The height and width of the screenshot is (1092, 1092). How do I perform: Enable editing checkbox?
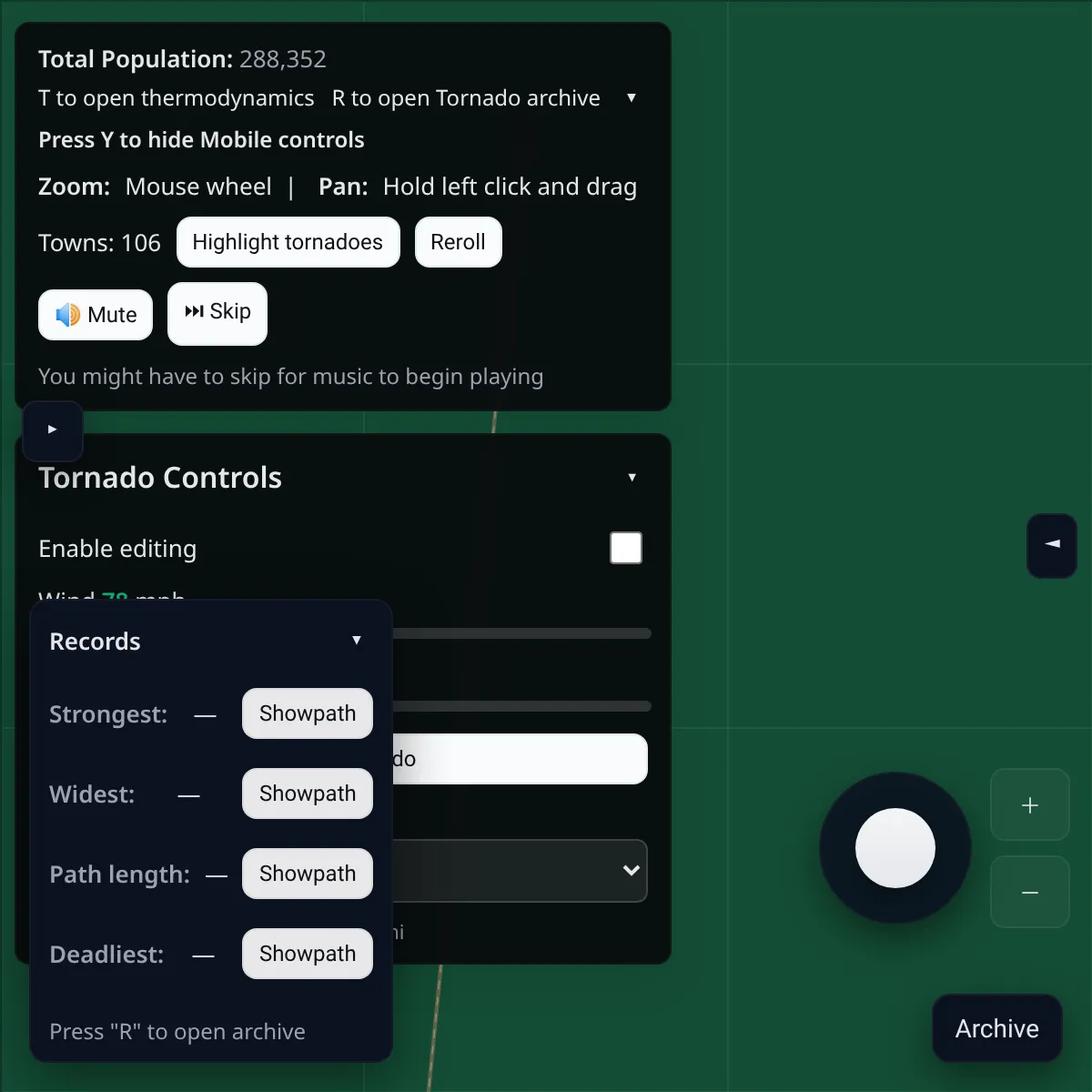[626, 548]
